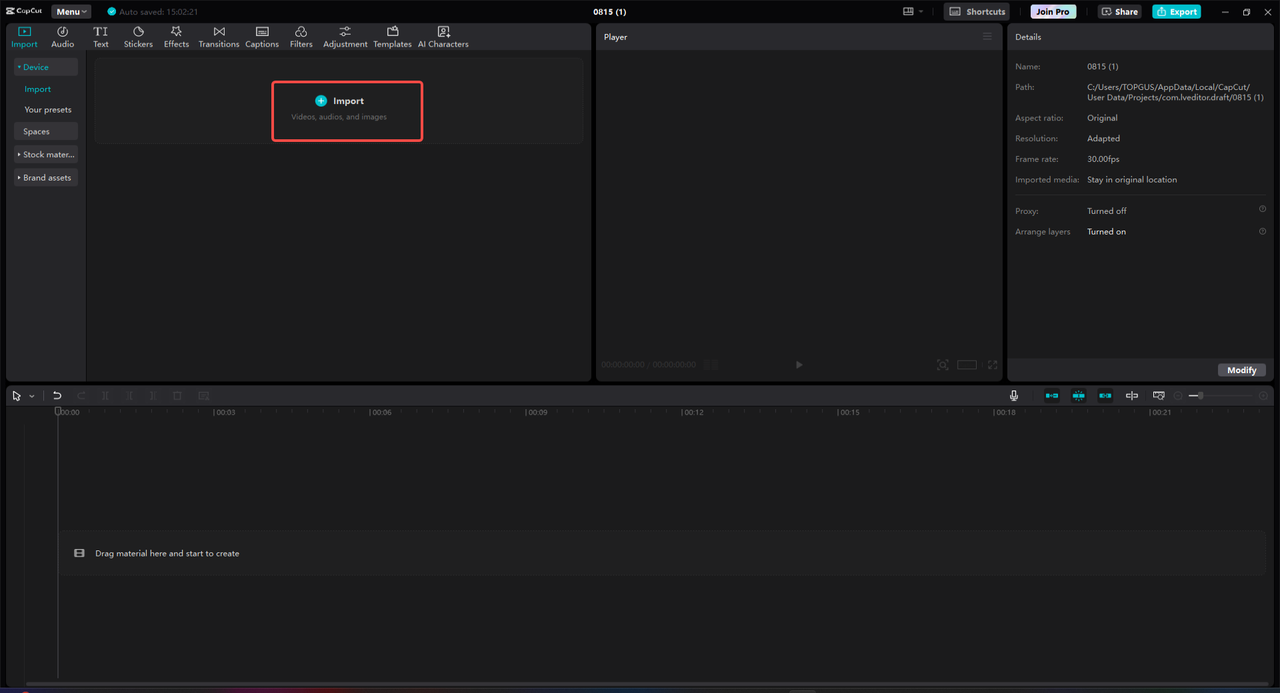Expand the Brand assets section
The image size is (1280, 693).
point(46,178)
